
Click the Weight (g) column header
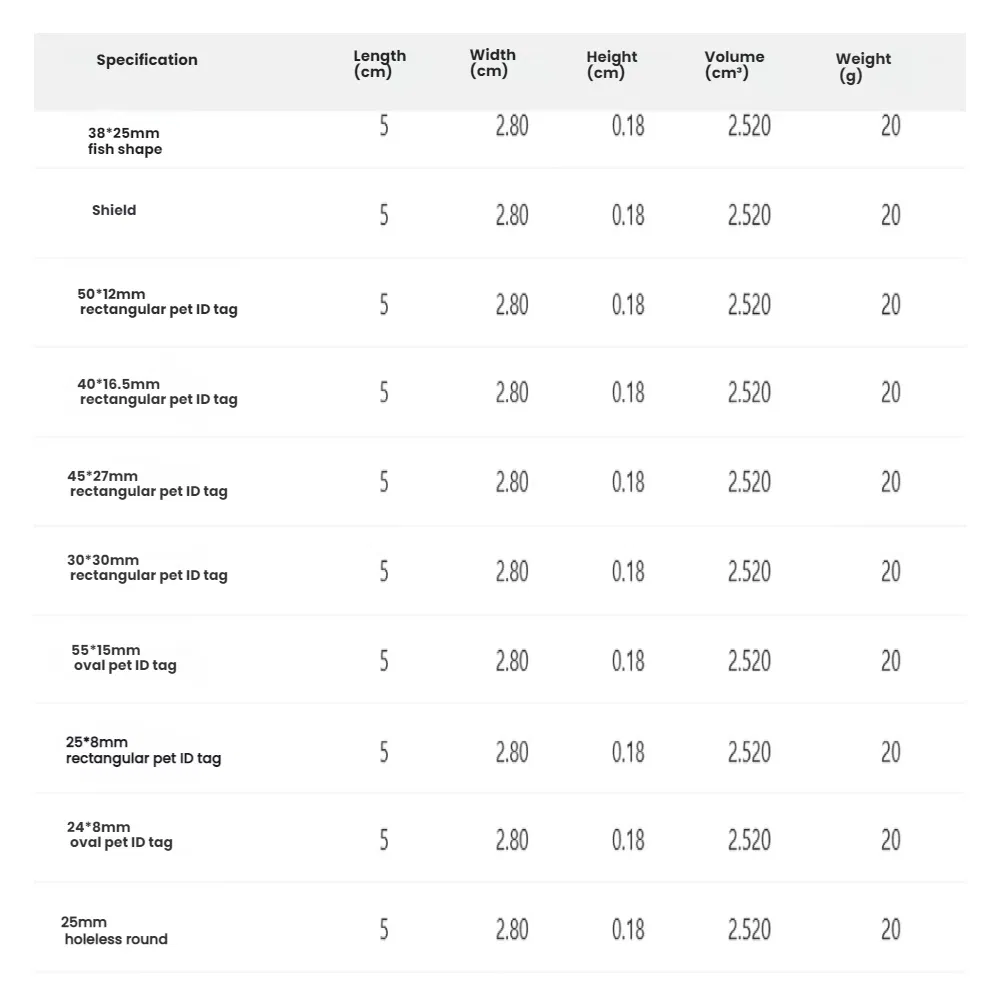pyautogui.click(x=863, y=67)
